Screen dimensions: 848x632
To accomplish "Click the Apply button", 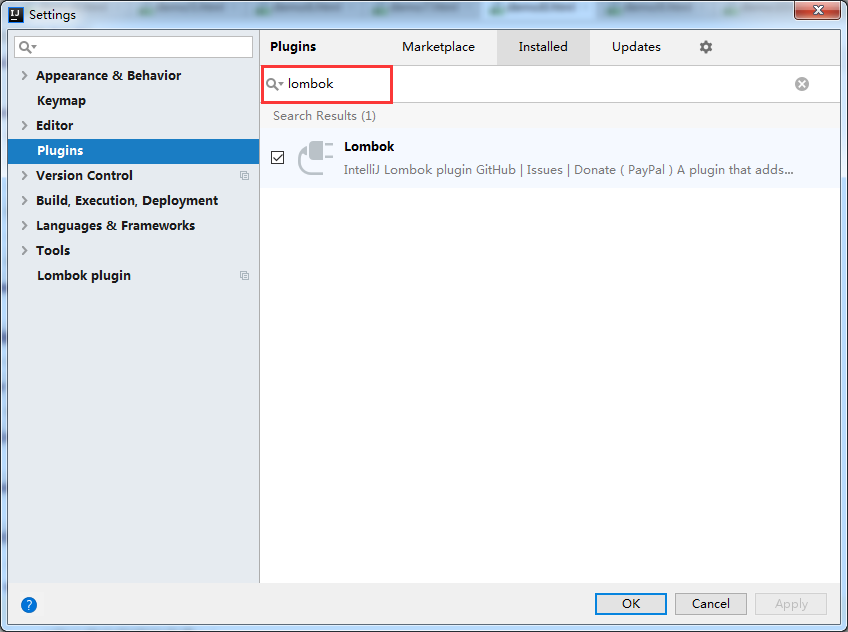I will pos(791,604).
